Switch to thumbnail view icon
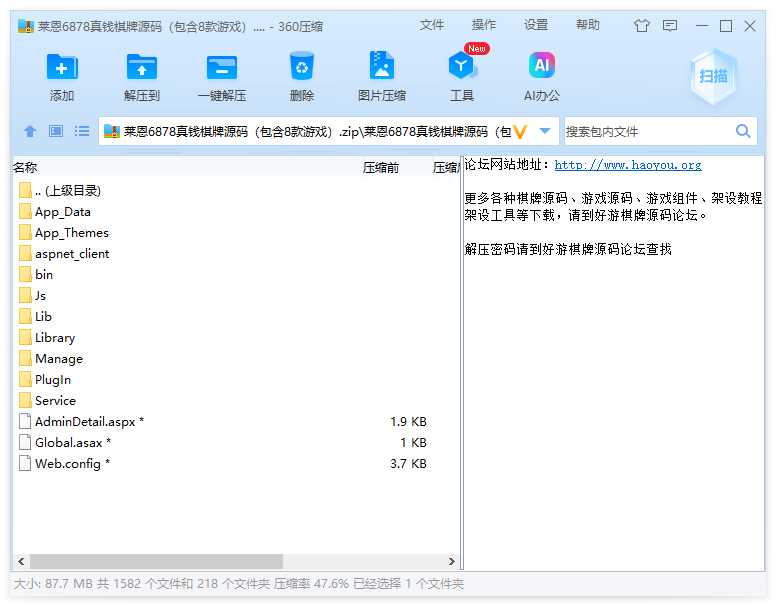The image size is (776, 606). (56, 131)
